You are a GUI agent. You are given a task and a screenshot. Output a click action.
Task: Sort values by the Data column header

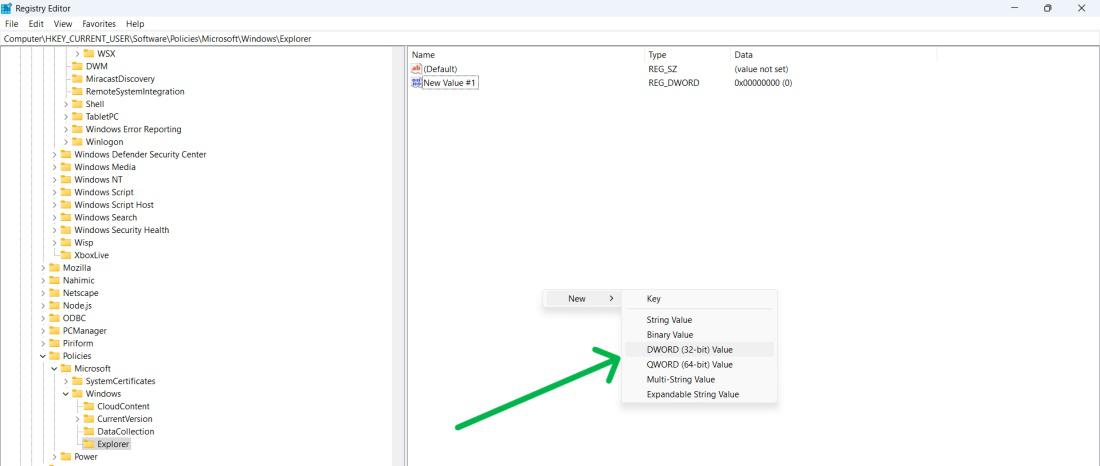tap(834, 55)
